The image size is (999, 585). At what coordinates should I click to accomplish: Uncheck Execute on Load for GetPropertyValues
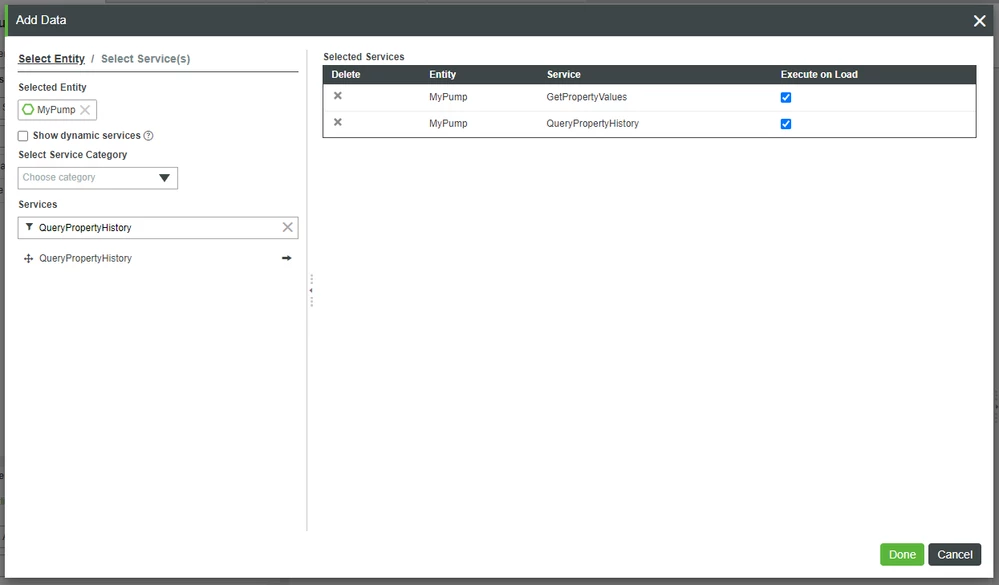tap(785, 96)
